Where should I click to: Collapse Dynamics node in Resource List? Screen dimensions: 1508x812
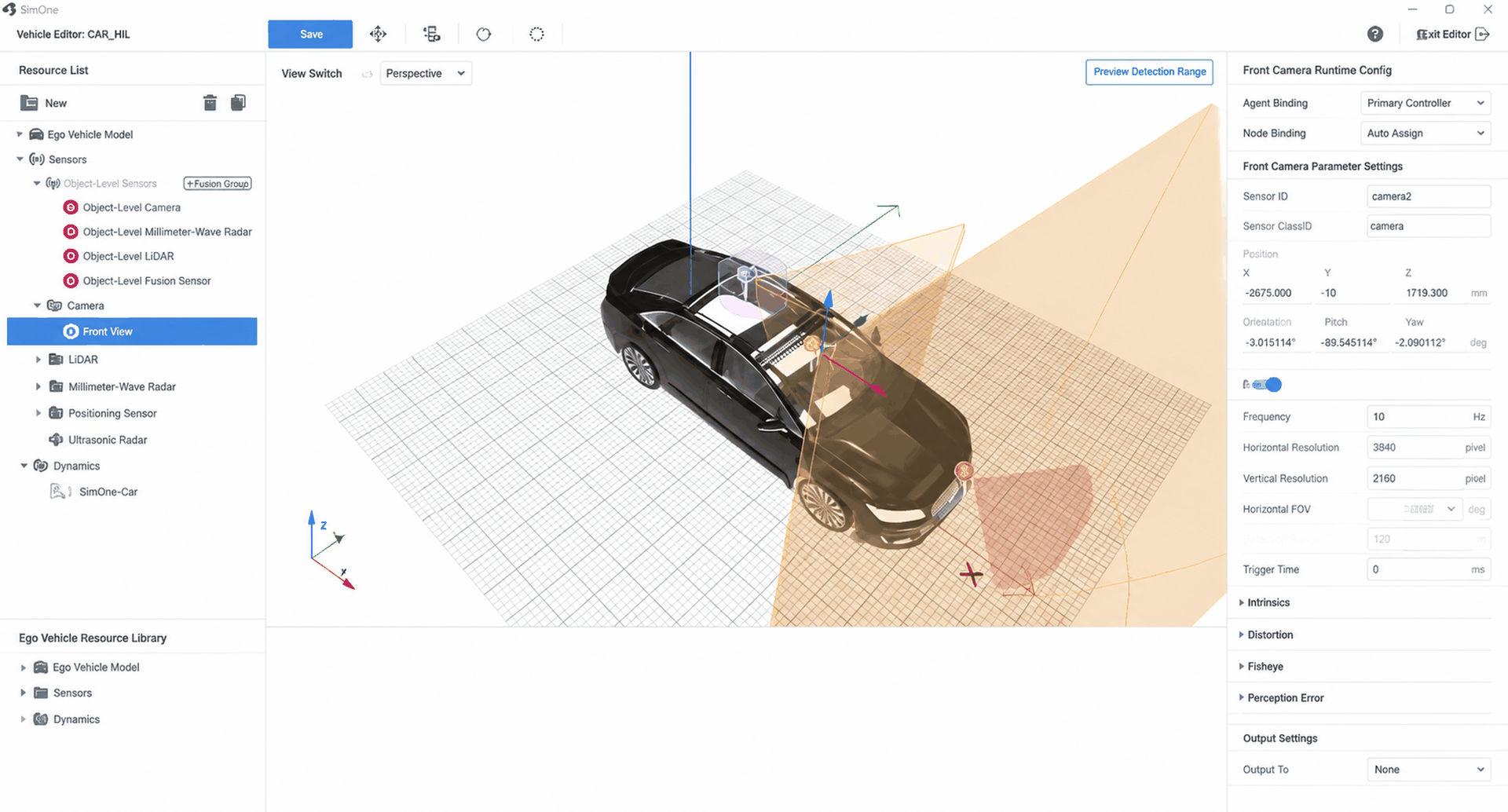click(x=24, y=466)
